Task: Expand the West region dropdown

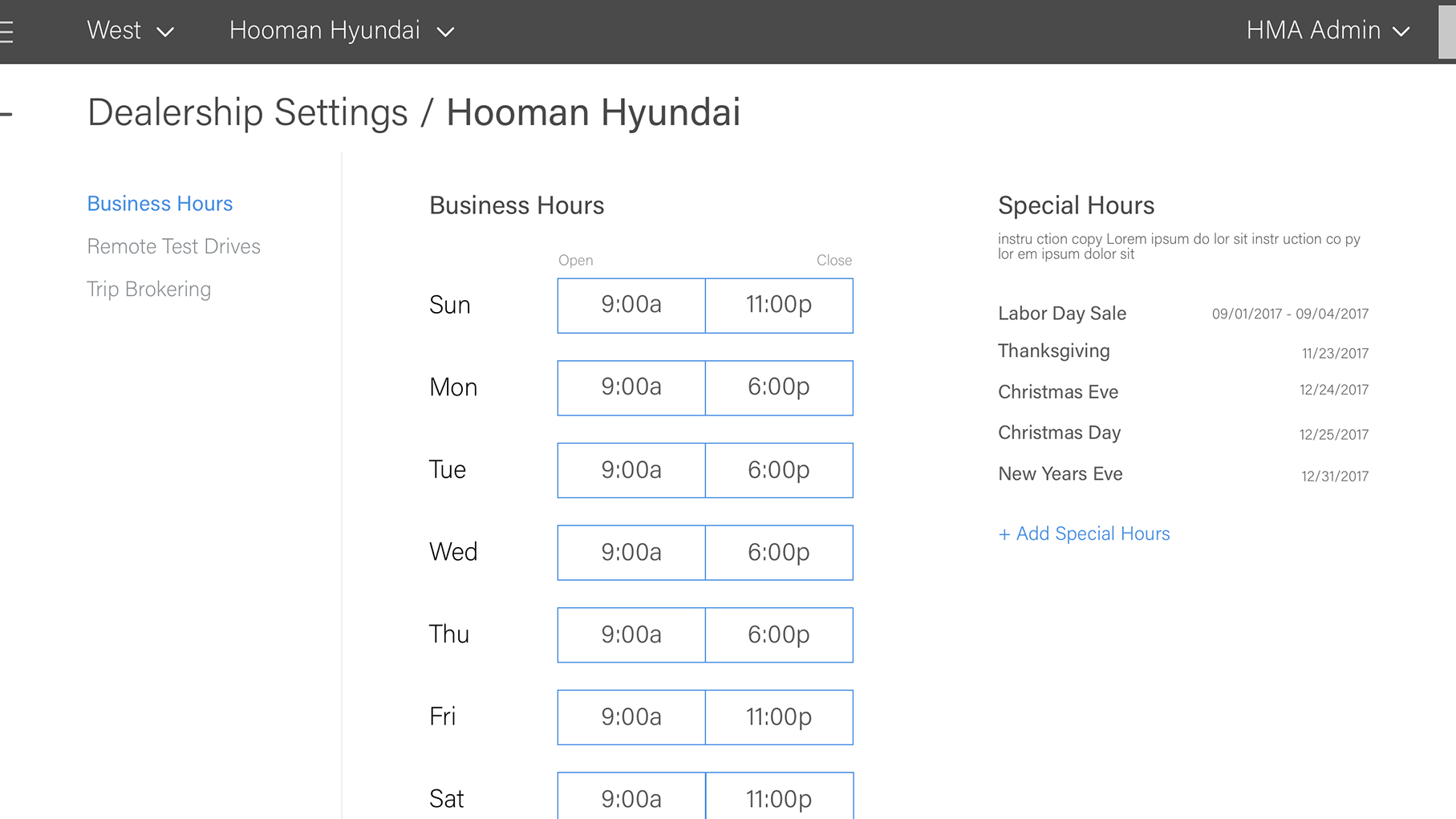Action: click(x=131, y=30)
